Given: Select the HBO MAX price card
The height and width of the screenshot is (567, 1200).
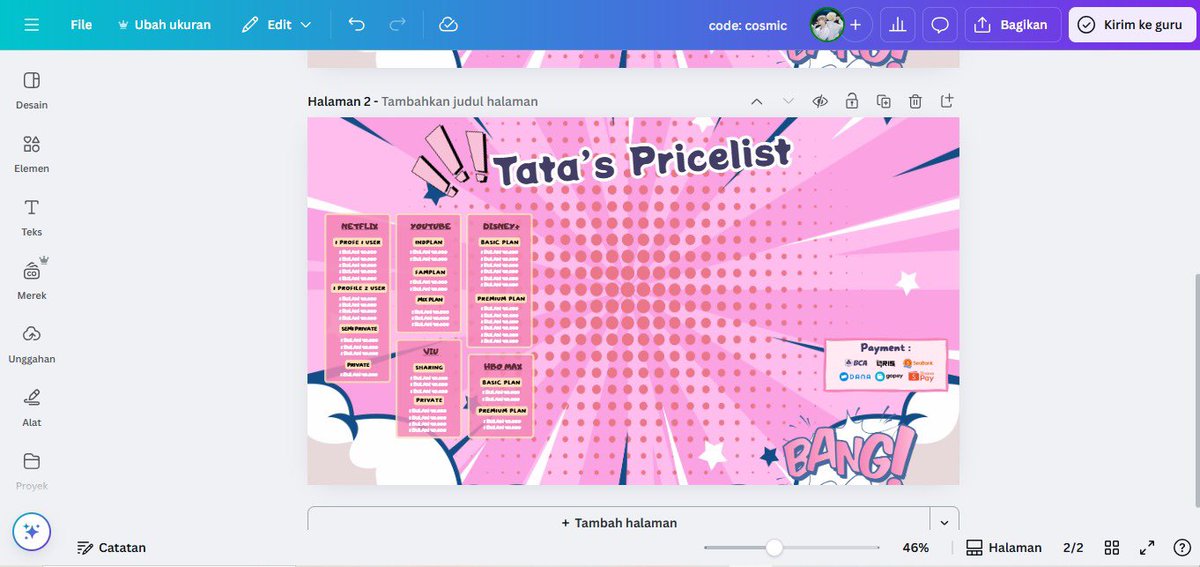Looking at the screenshot, I should click(x=501, y=396).
